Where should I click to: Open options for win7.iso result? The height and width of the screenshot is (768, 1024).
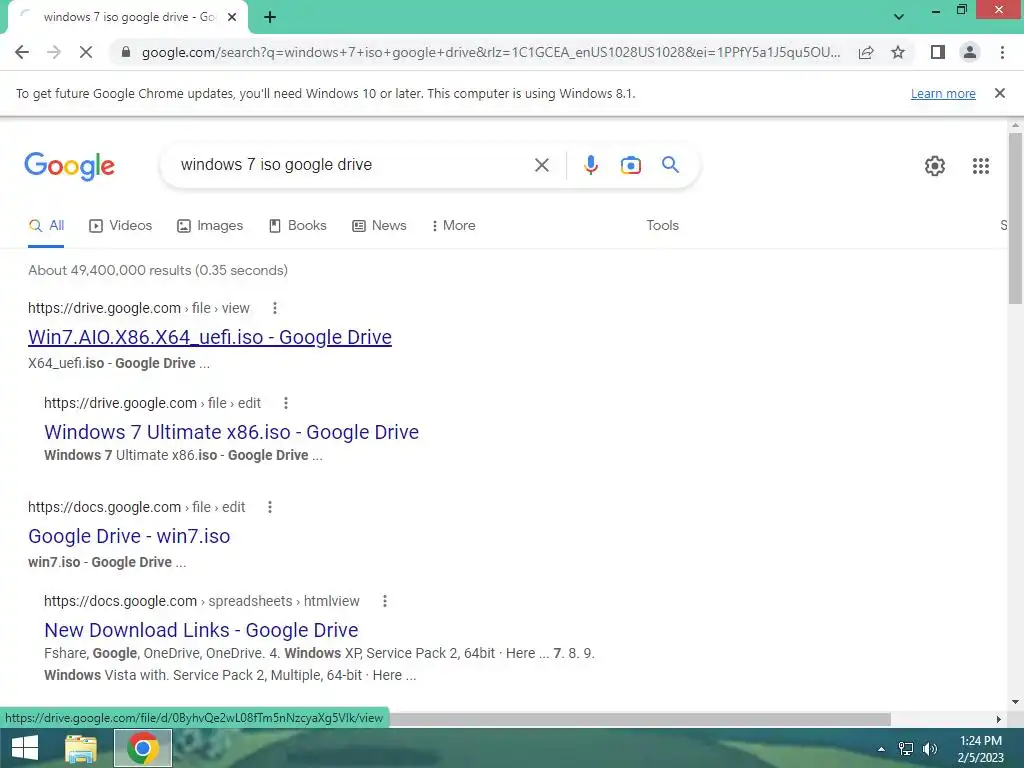pos(270,507)
